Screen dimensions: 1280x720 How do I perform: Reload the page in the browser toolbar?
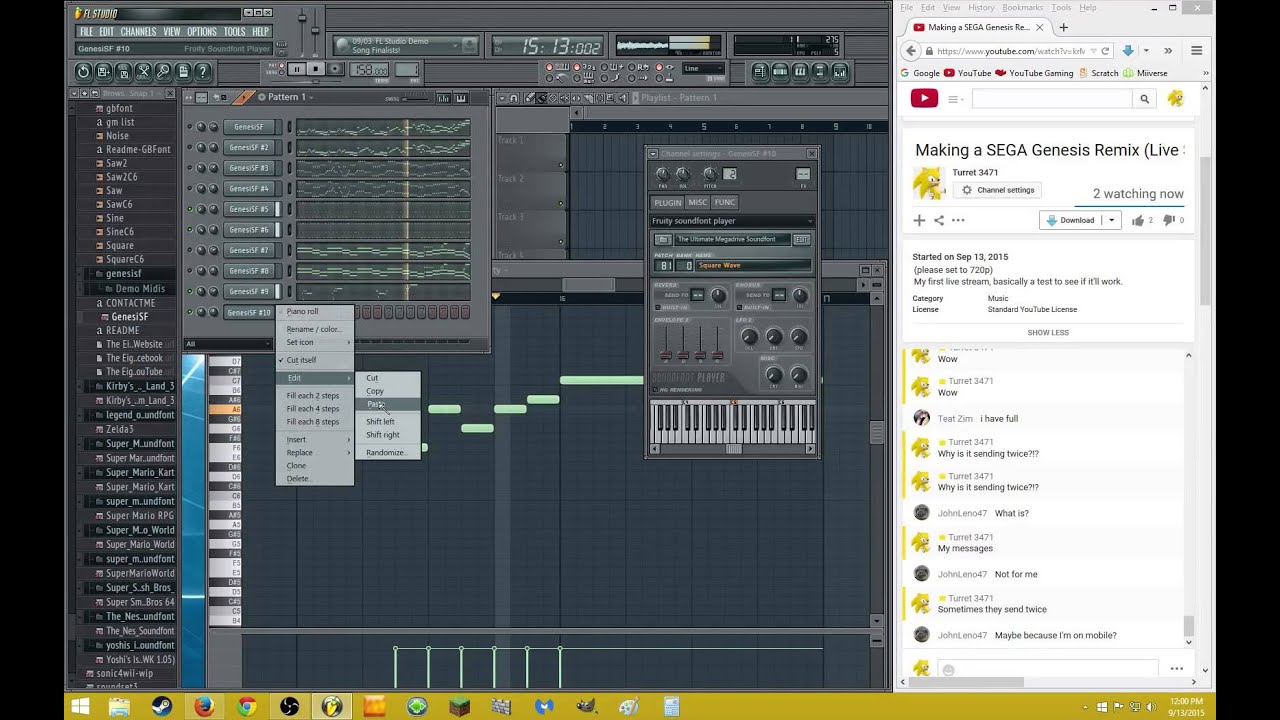[x=1105, y=51]
